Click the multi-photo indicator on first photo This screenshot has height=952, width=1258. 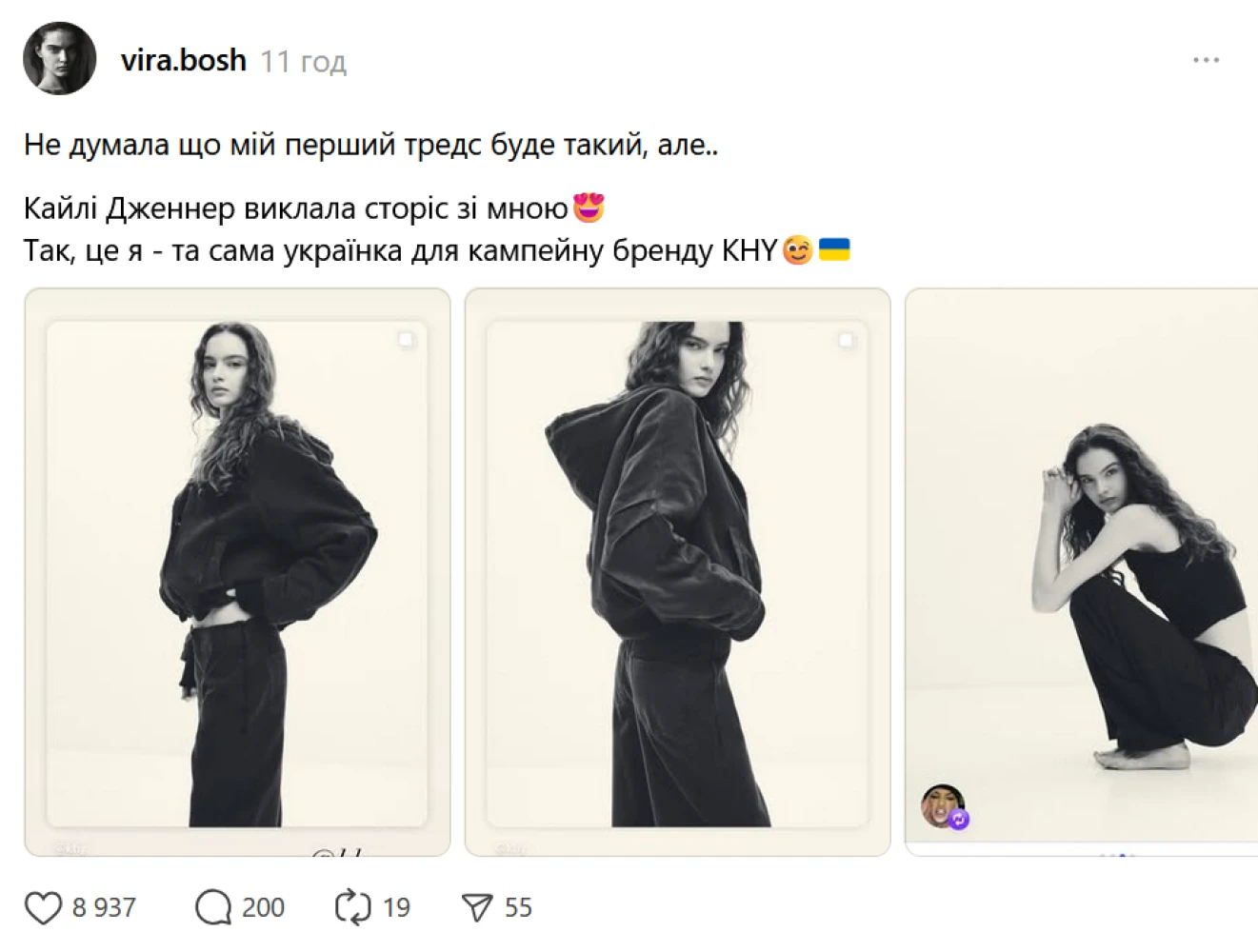407,340
